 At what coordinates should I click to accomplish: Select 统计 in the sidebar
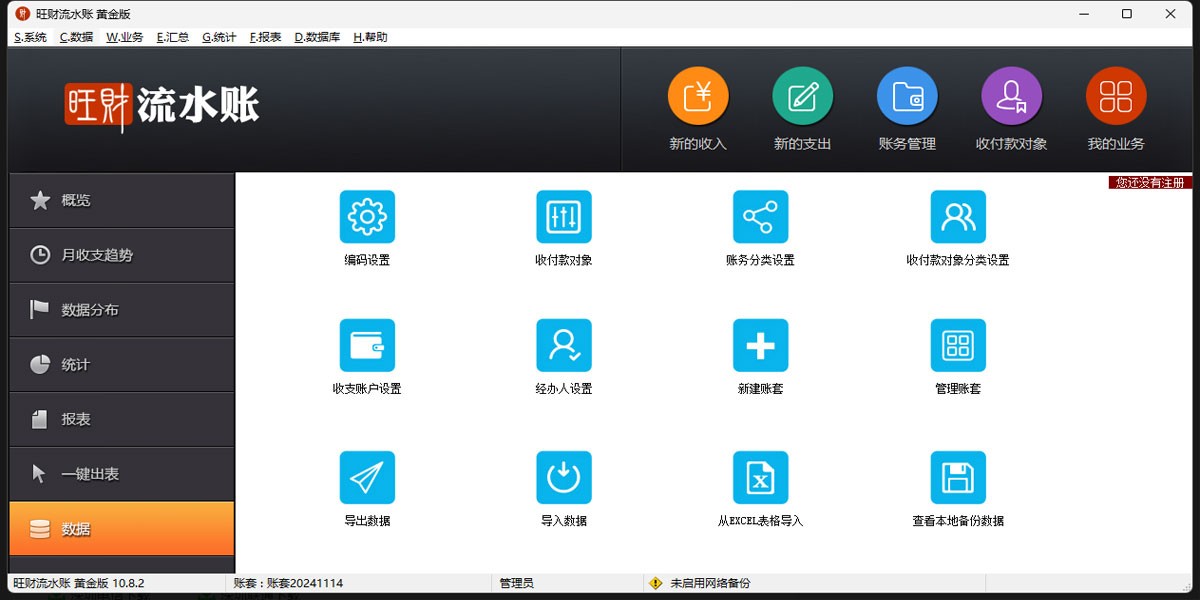(121, 365)
